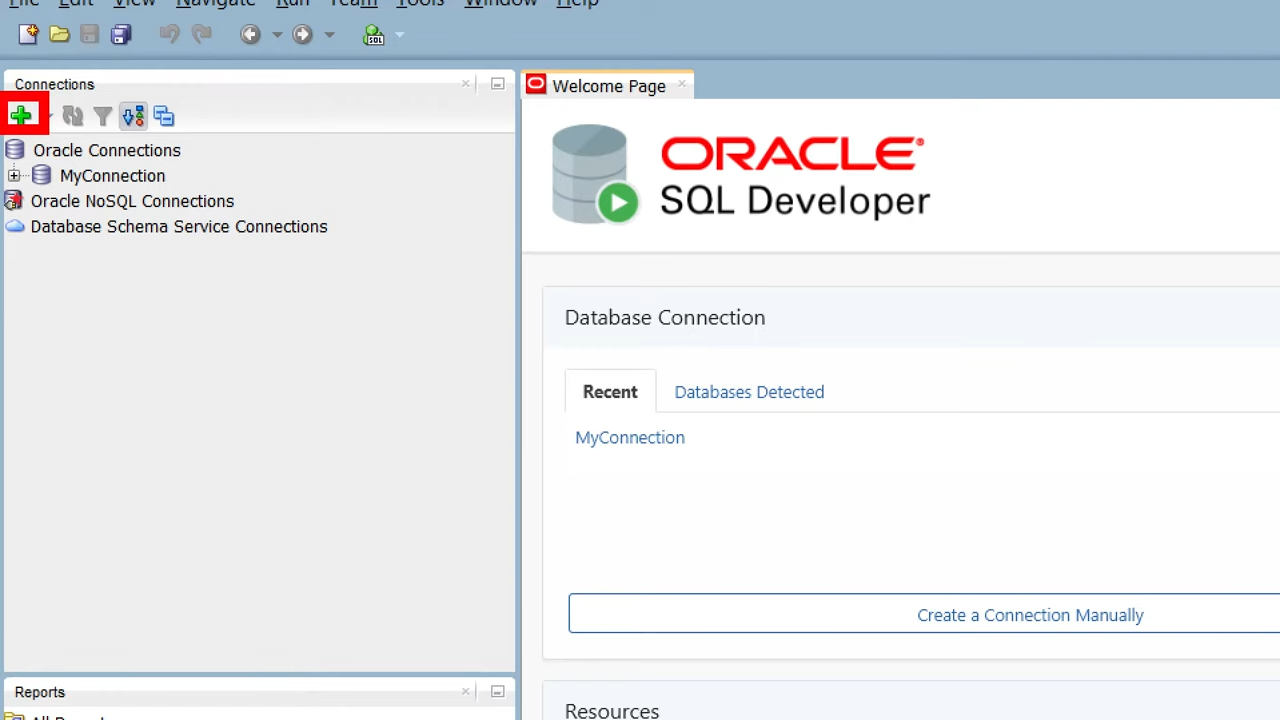This screenshot has width=1280, height=720.
Task: Open the Forward navigation dropdown arrow
Action: 330,34
